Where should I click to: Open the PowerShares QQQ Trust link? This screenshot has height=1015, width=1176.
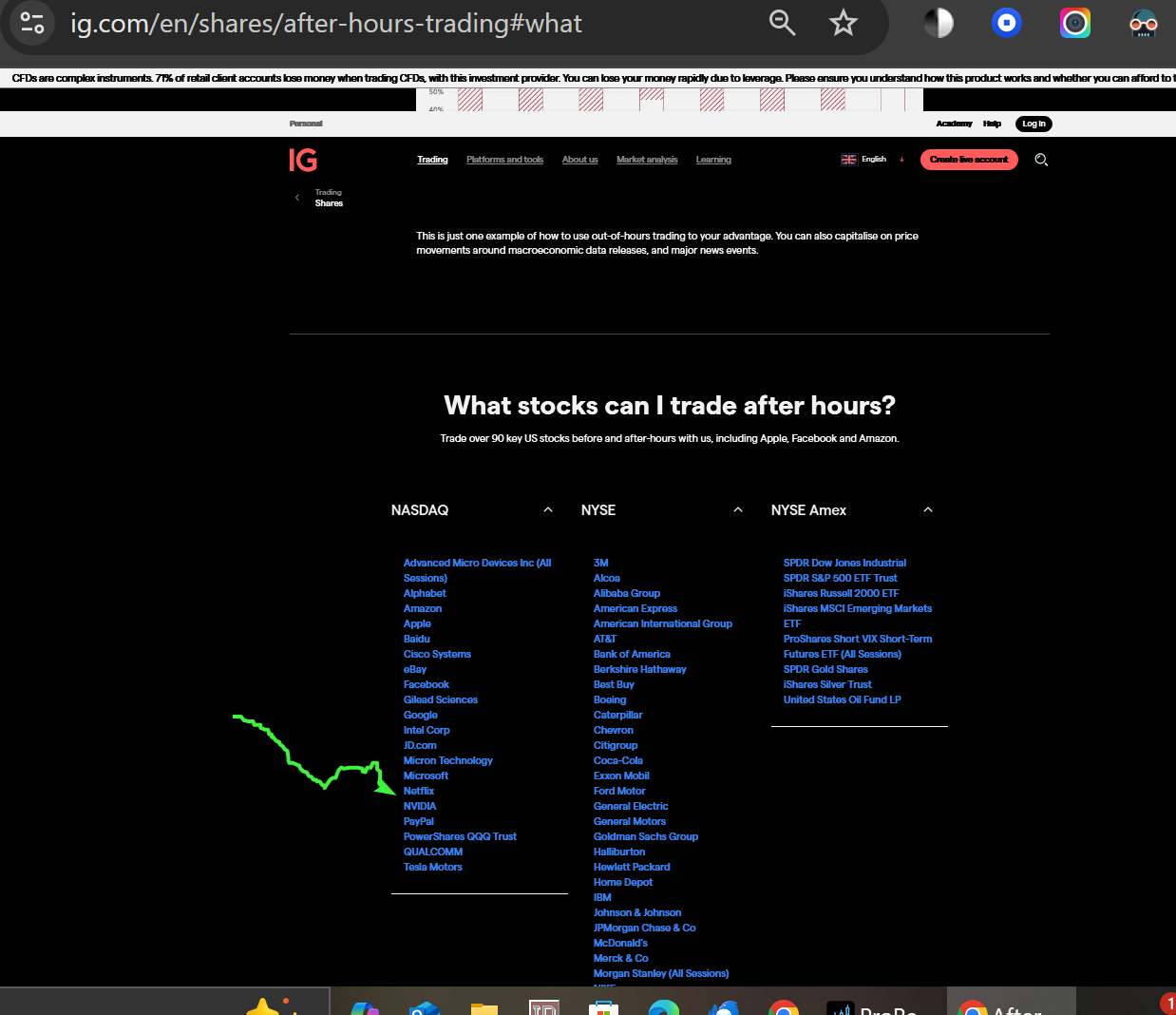(x=460, y=836)
